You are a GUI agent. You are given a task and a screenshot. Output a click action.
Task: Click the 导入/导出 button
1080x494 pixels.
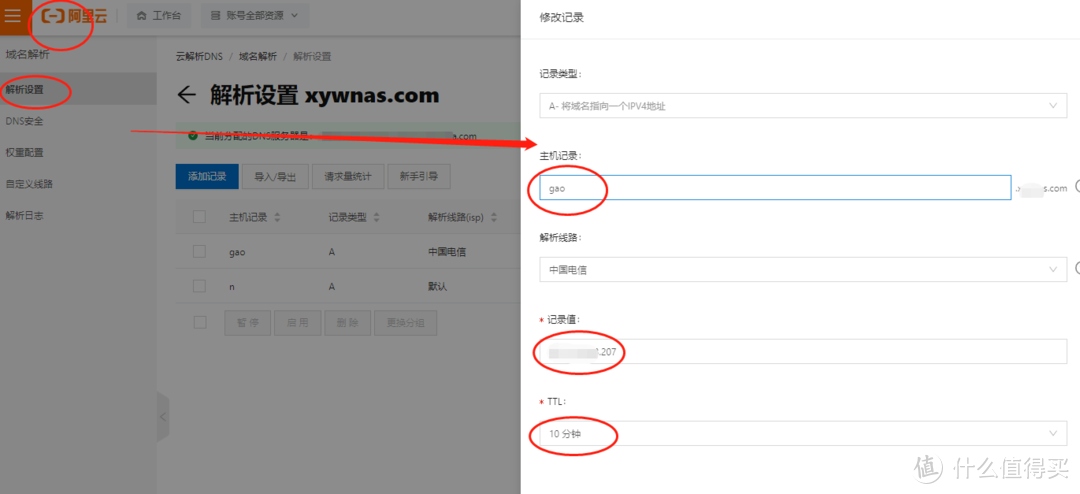click(x=276, y=176)
